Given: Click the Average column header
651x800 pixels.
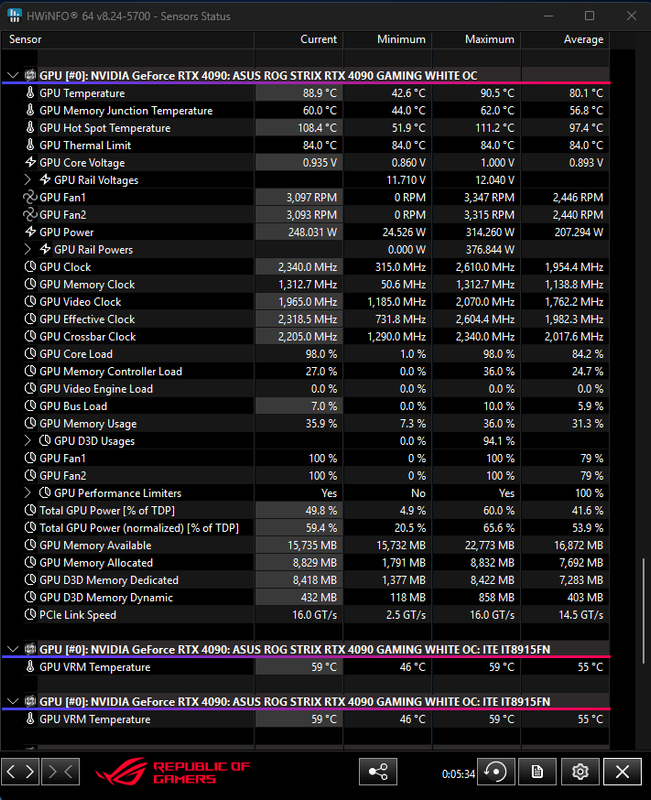Looking at the screenshot, I should pyautogui.click(x=565, y=39).
